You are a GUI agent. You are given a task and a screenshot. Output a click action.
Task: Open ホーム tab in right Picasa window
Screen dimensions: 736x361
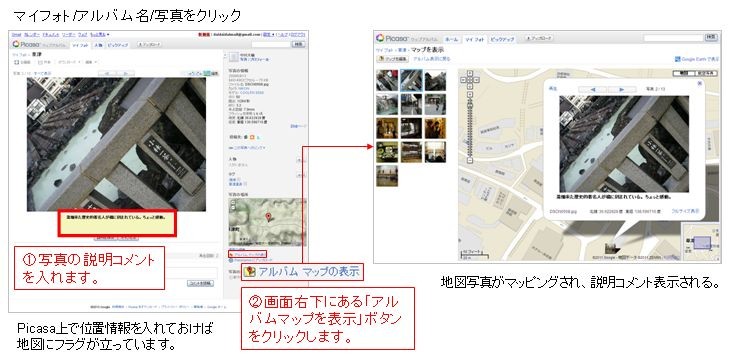[451, 39]
